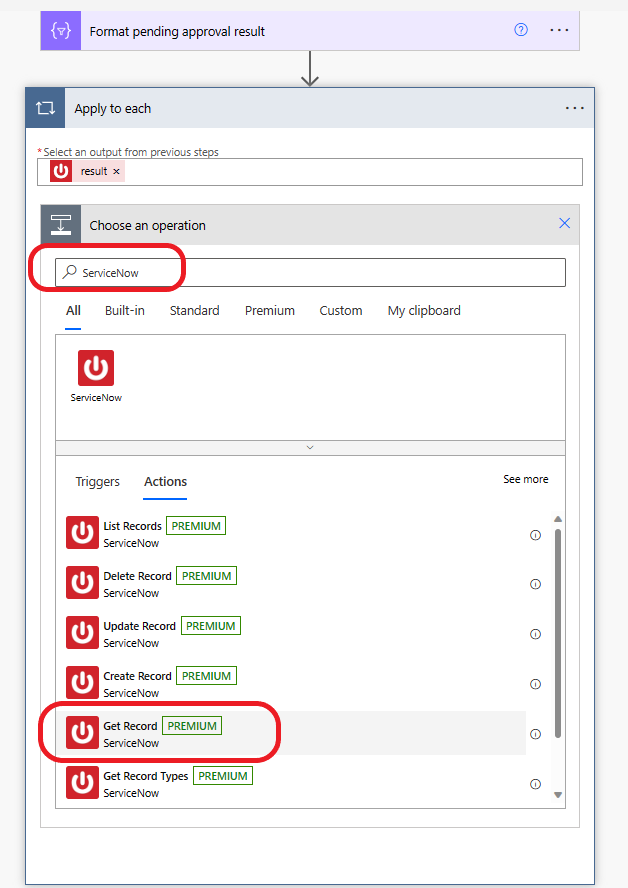Show info for Create Record action

535,684
